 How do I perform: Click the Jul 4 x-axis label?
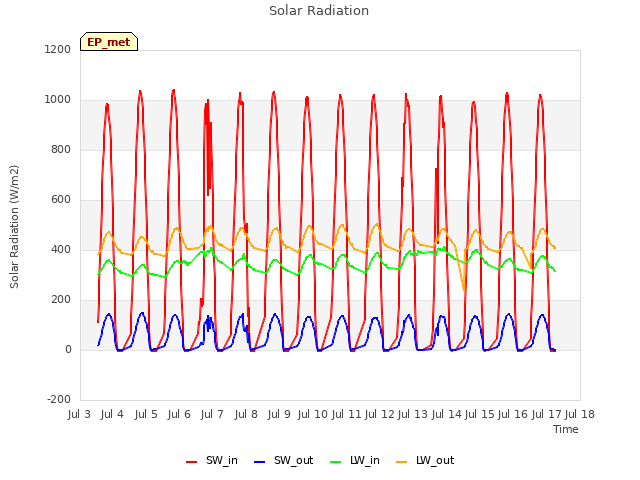point(112,414)
